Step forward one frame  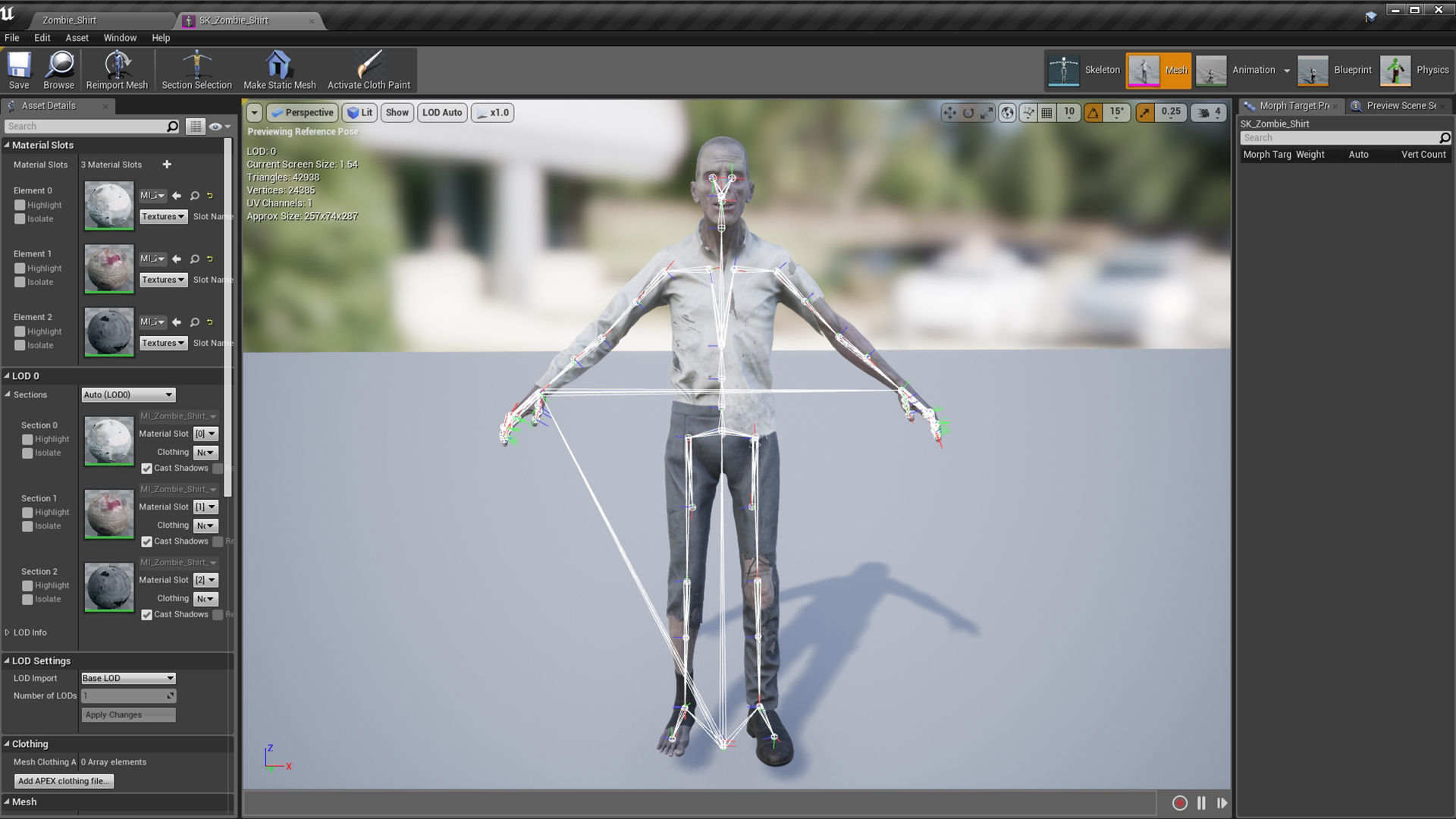pos(1222,802)
